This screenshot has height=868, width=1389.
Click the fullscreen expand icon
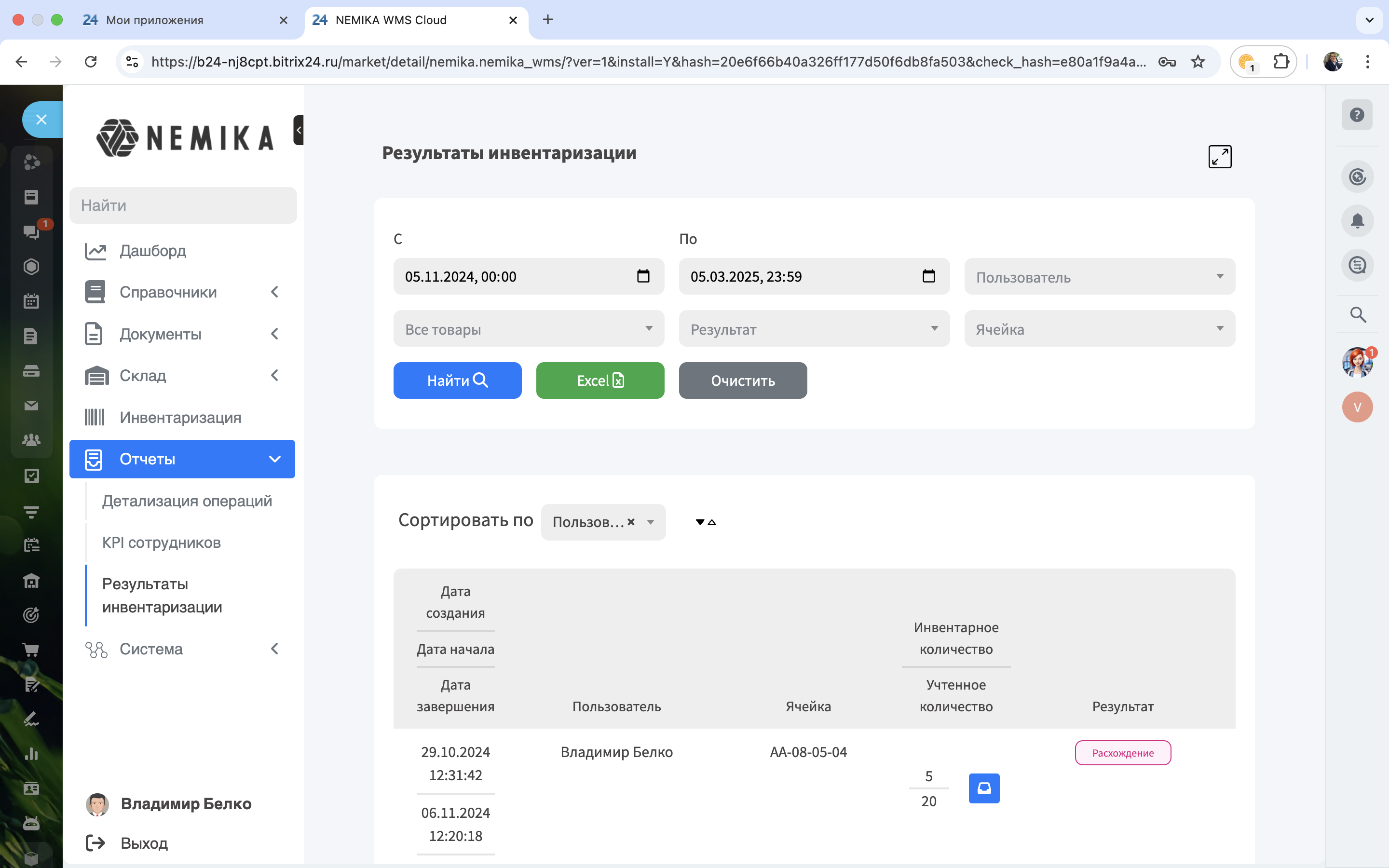(1219, 156)
